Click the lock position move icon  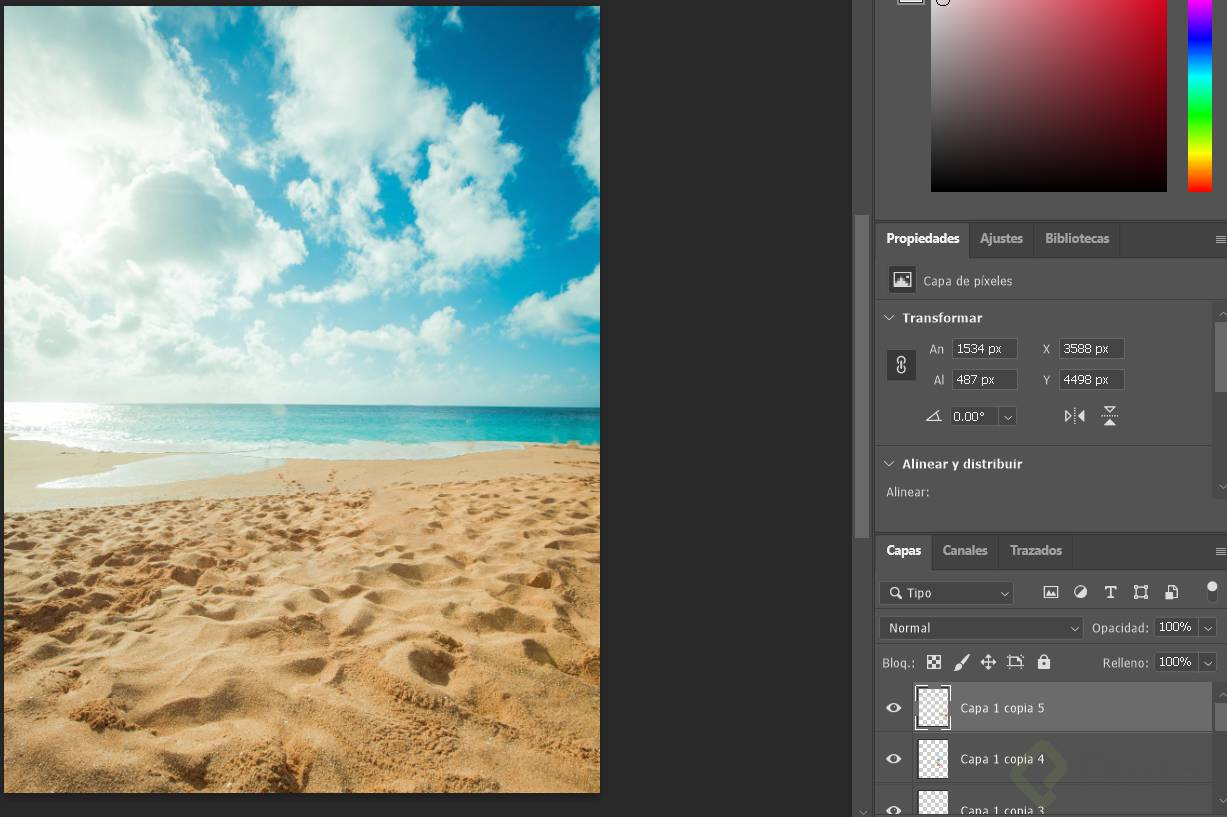point(988,662)
